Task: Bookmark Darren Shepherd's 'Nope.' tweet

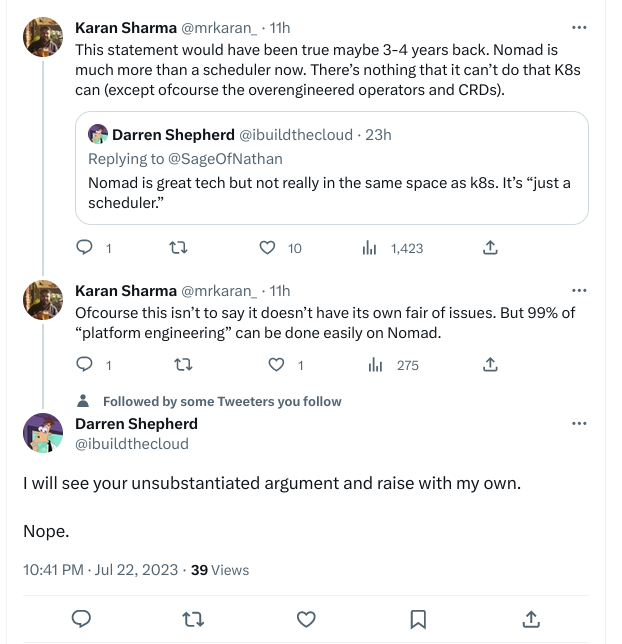Action: pos(418,619)
